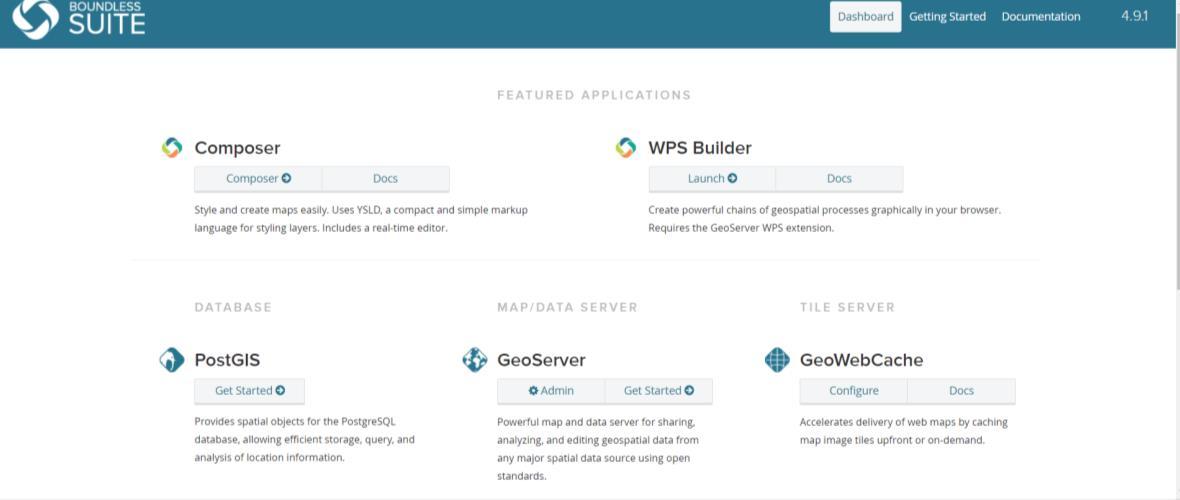Image resolution: width=1180 pixels, height=500 pixels.
Task: Click the Tile Server section label
Action: pyautogui.click(x=847, y=307)
